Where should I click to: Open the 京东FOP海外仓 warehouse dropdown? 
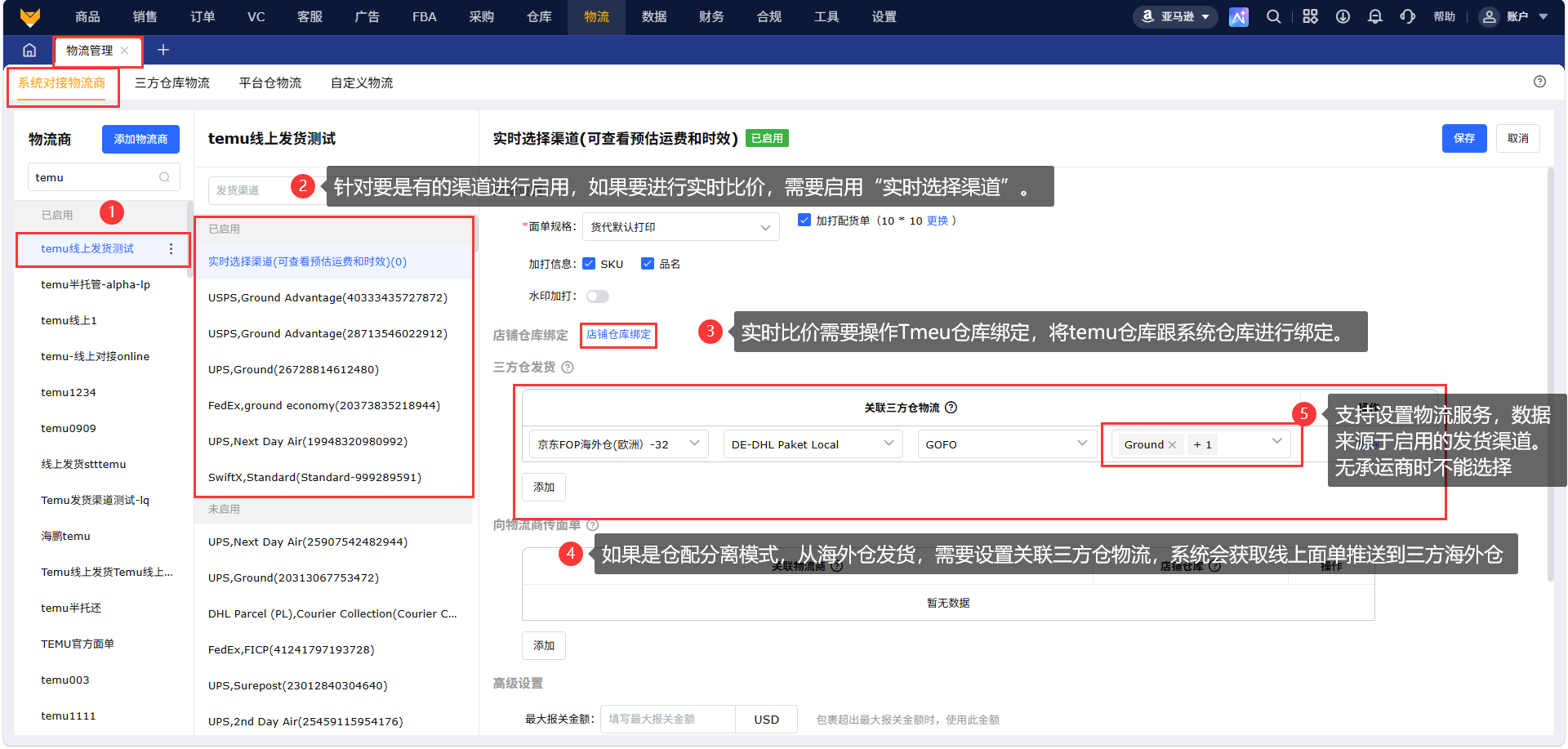pos(619,444)
